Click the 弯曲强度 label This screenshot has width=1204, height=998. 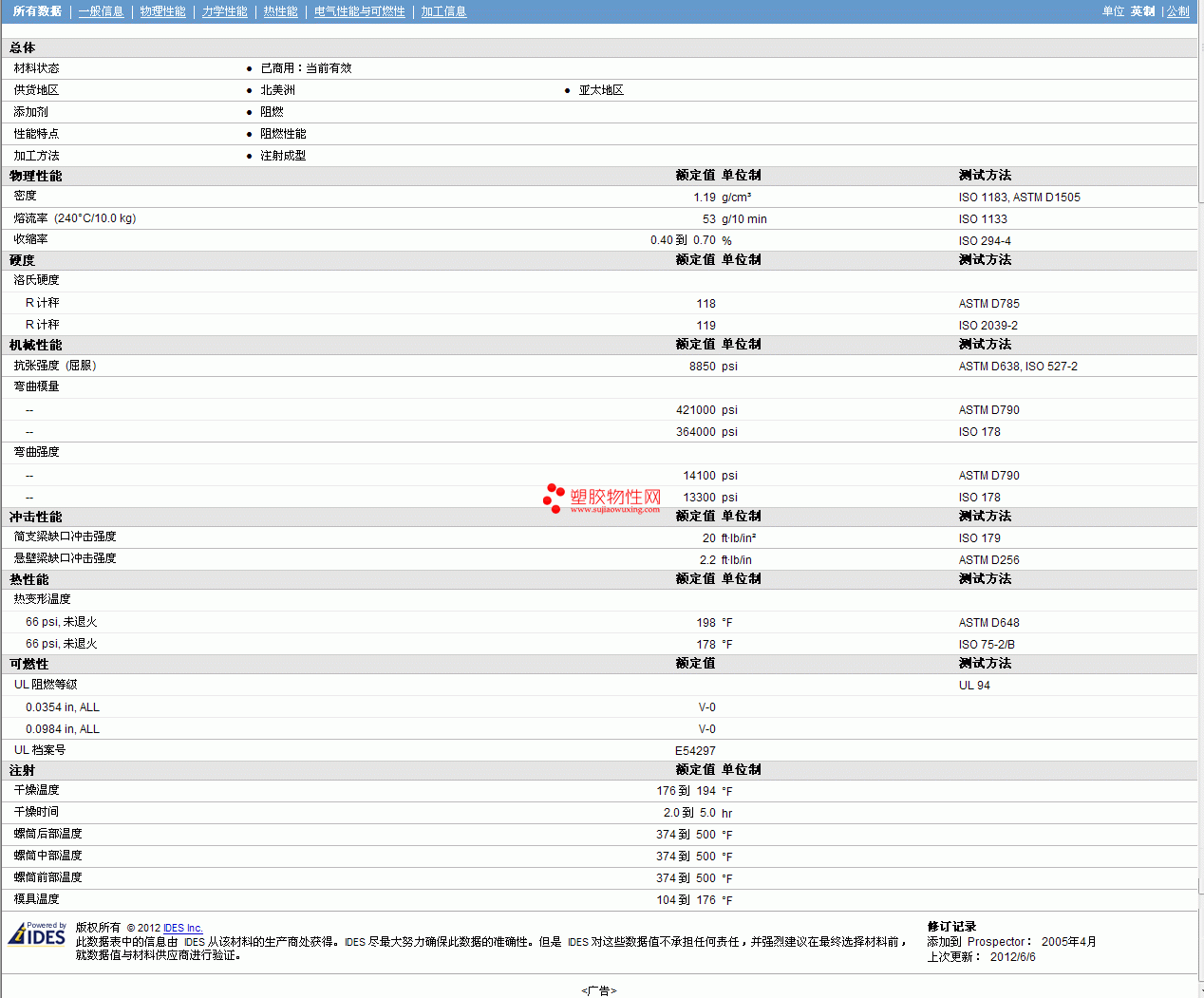(37, 452)
